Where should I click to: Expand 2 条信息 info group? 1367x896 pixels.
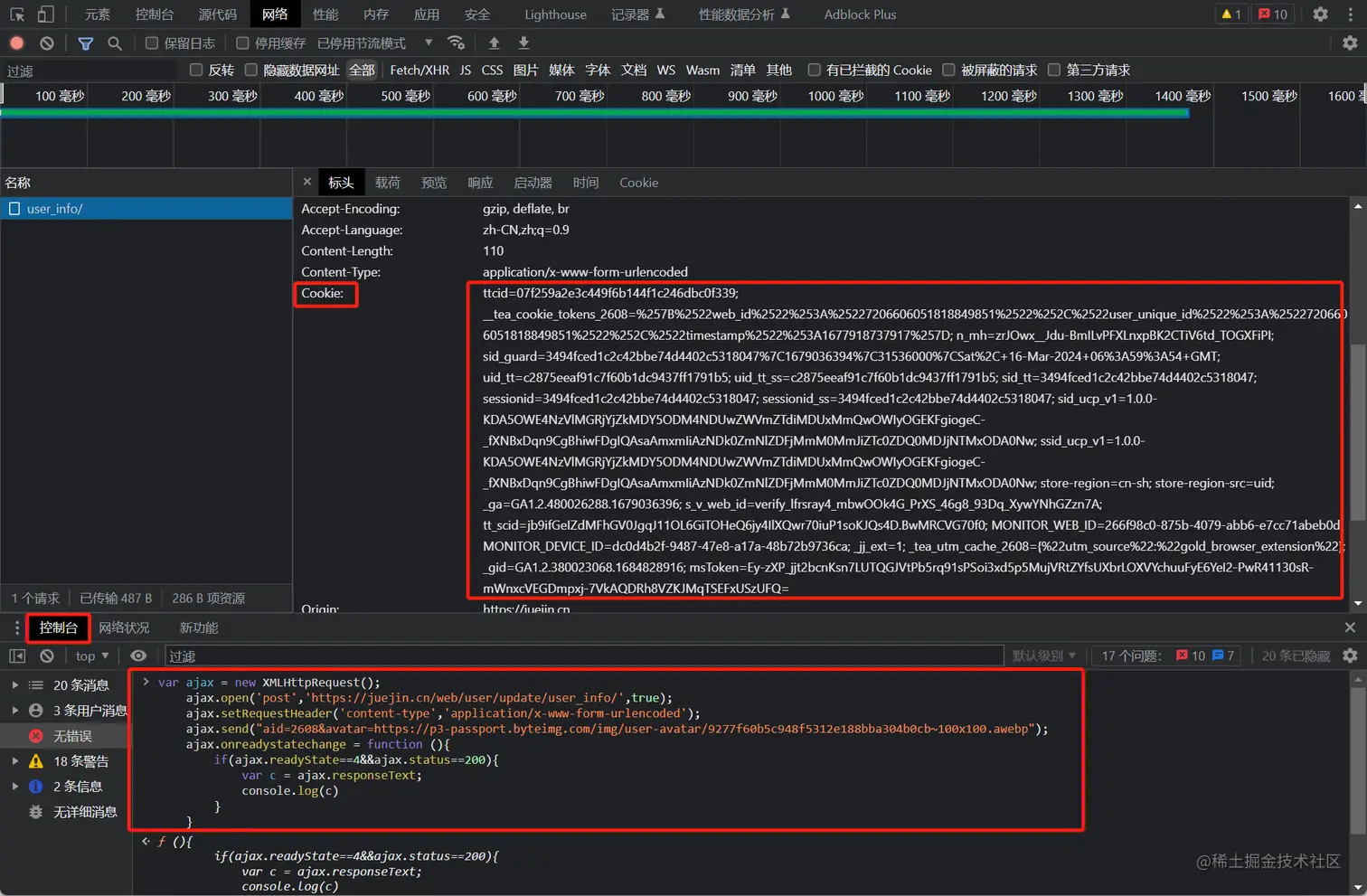tap(15, 787)
